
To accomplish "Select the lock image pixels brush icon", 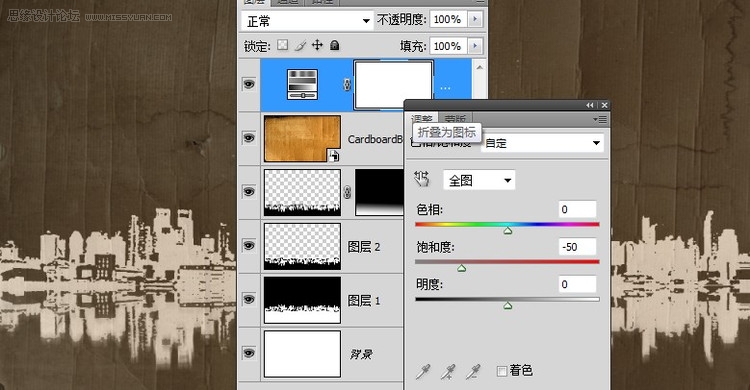I will pos(300,45).
